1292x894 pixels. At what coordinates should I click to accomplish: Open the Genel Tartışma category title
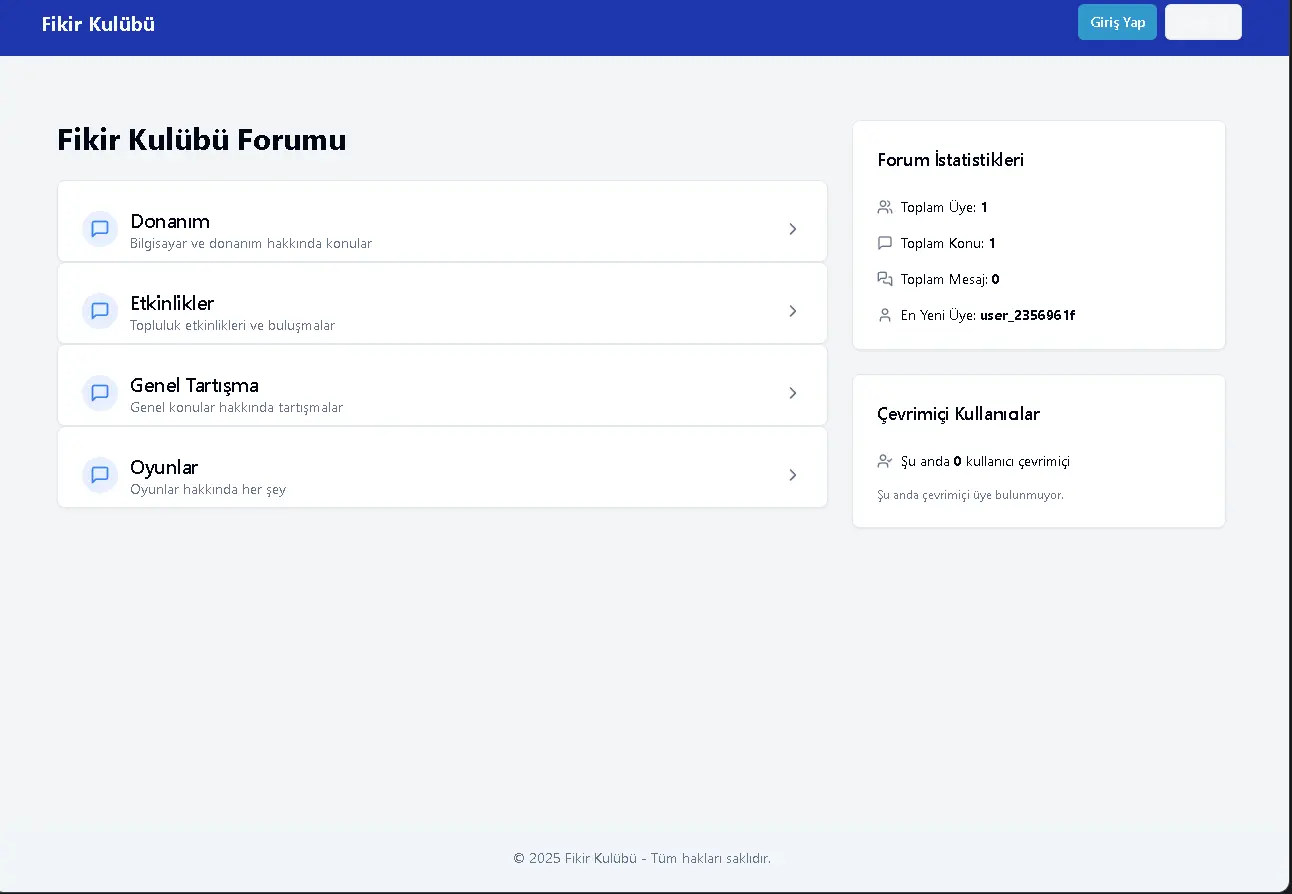tap(194, 385)
